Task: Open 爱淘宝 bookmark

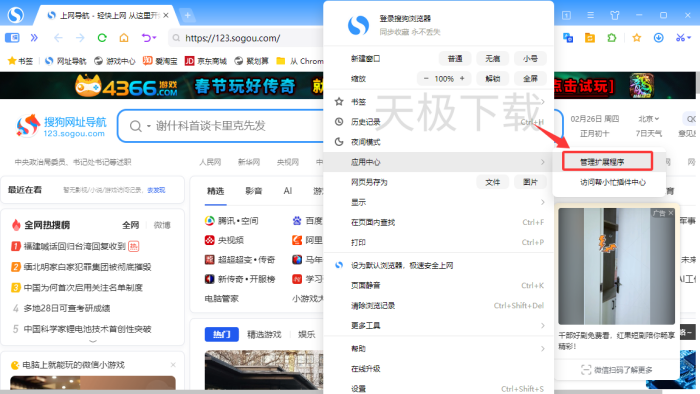Action: 160,61
